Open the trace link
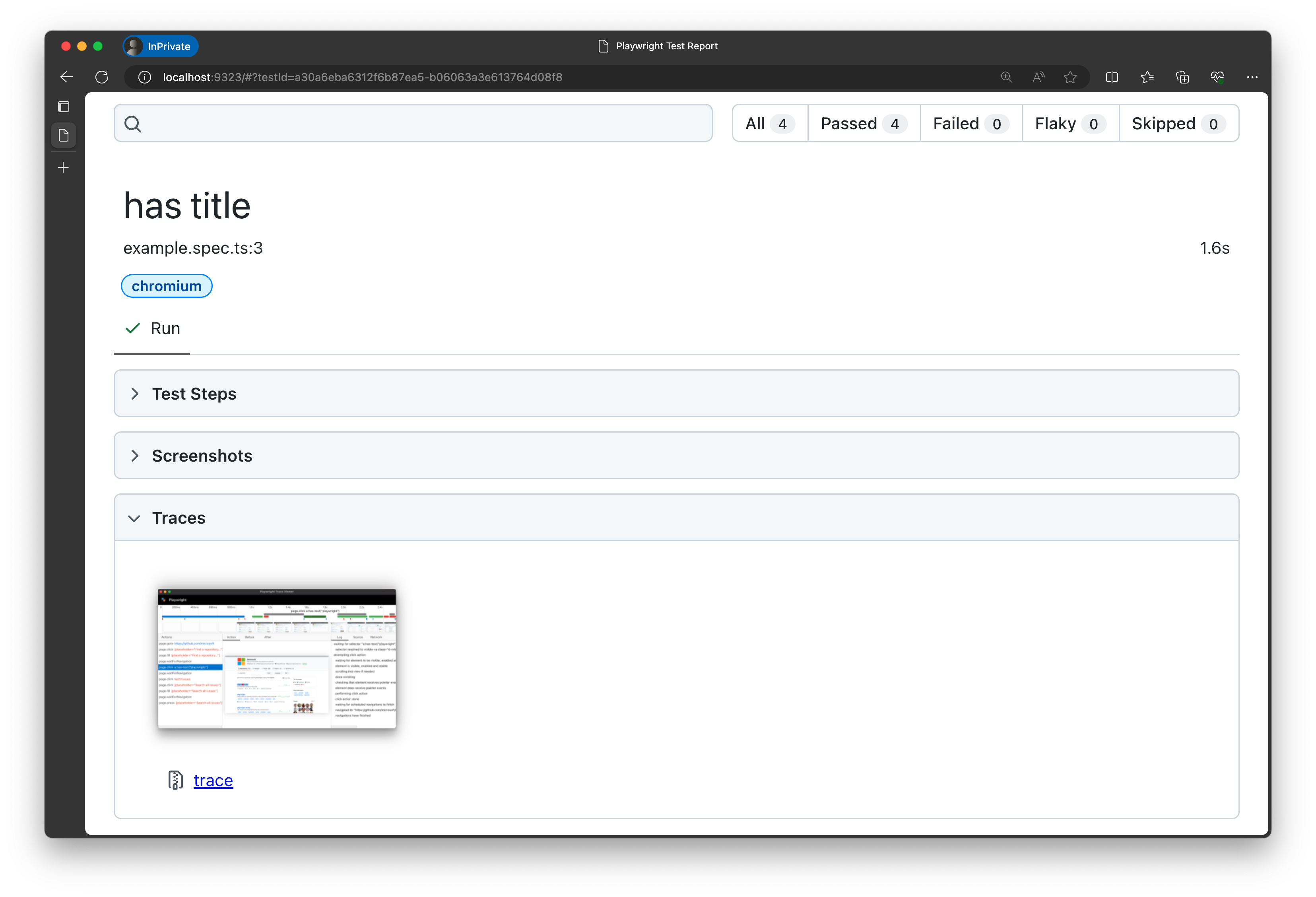1316x897 pixels. (x=213, y=781)
